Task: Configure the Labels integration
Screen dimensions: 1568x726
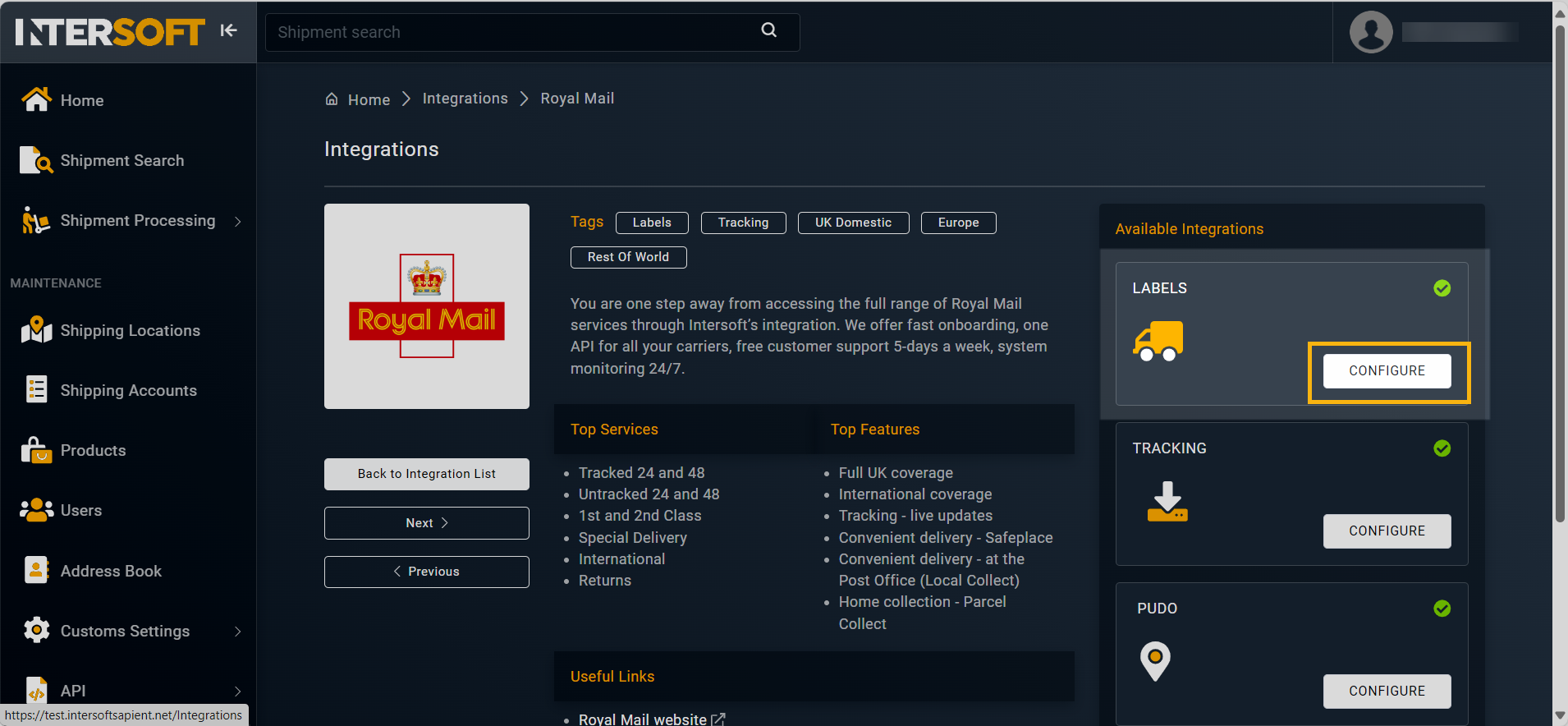Action: pyautogui.click(x=1387, y=370)
